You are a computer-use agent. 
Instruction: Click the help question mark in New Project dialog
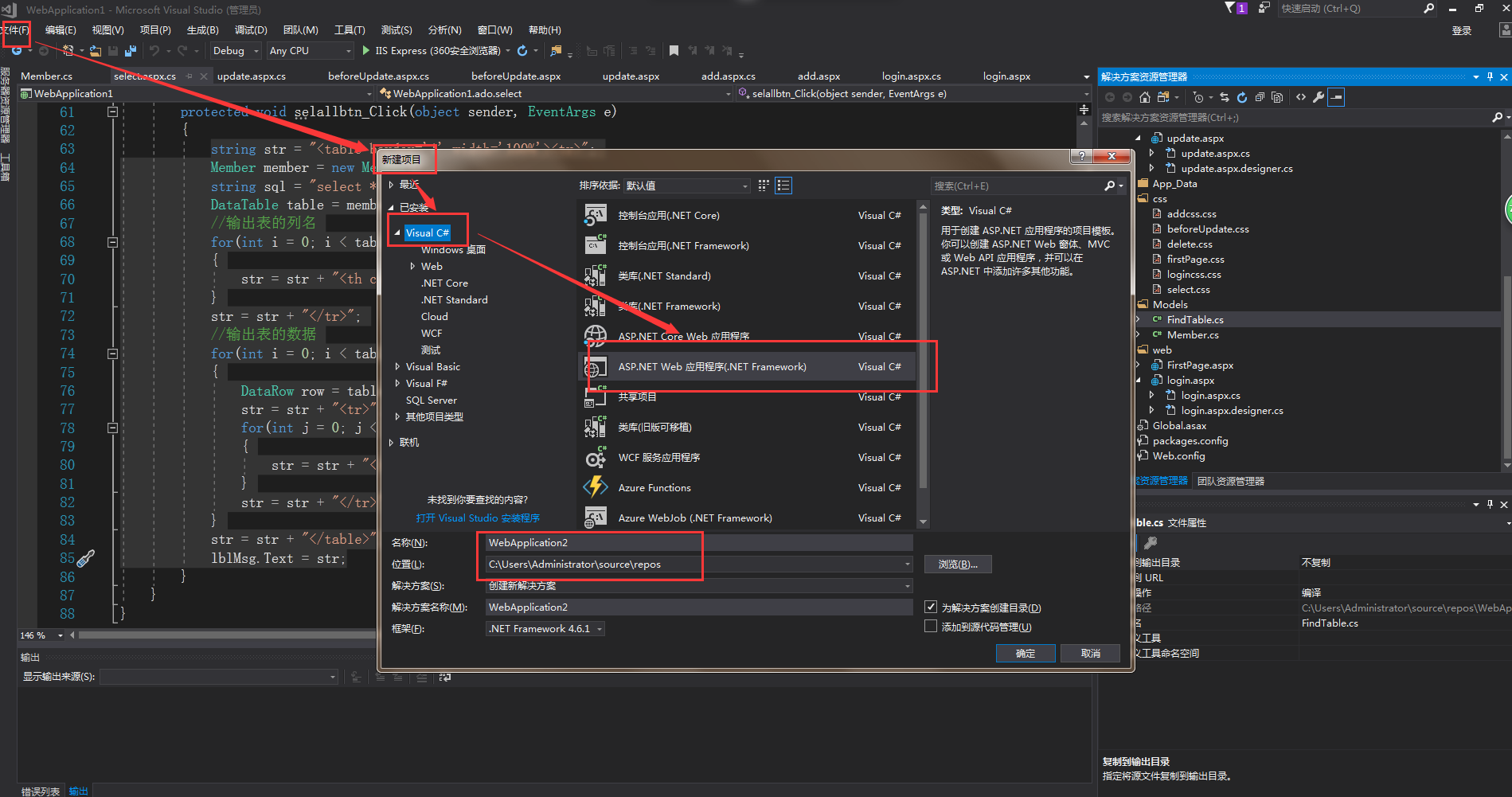click(x=1081, y=156)
